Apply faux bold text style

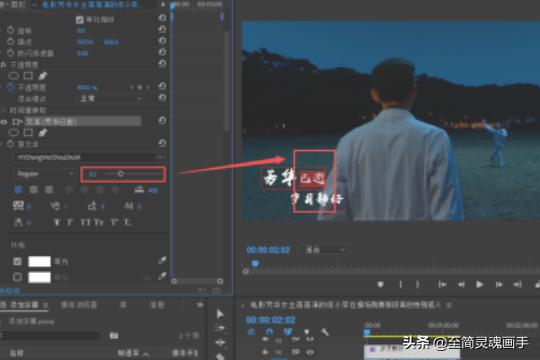(57, 222)
